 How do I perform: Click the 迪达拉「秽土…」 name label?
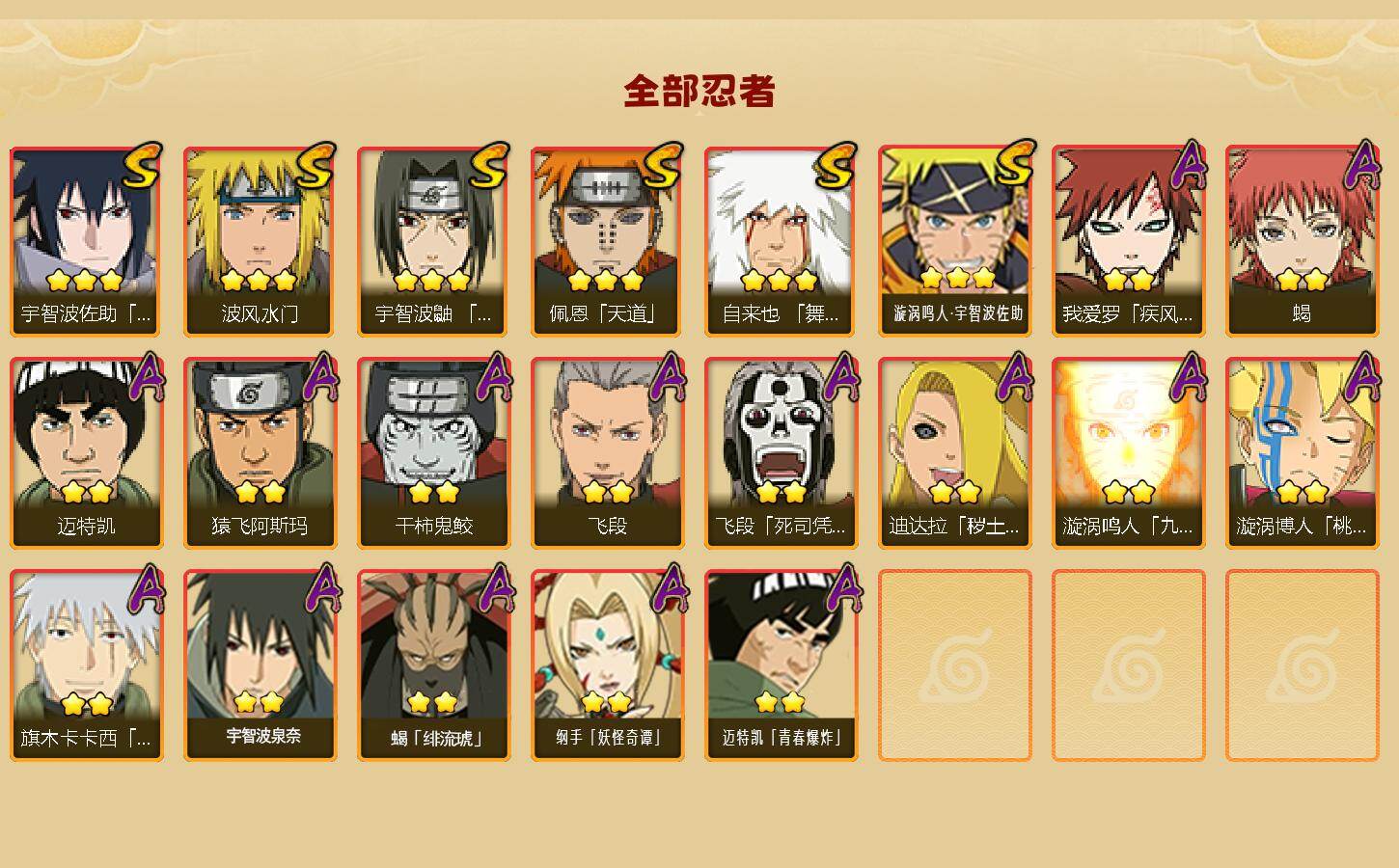(x=954, y=527)
